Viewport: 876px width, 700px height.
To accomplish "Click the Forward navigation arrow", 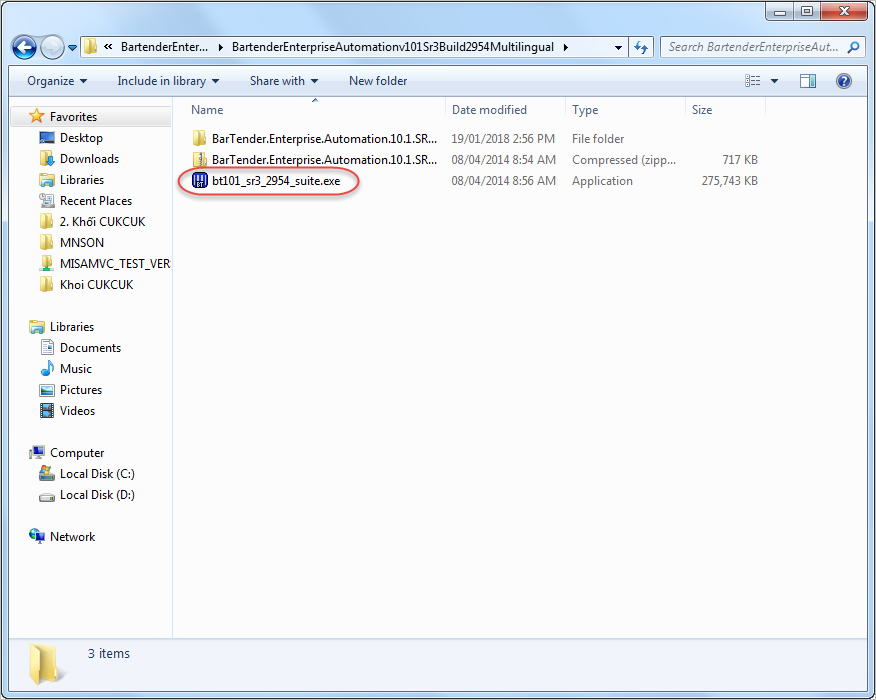I will pyautogui.click(x=53, y=47).
